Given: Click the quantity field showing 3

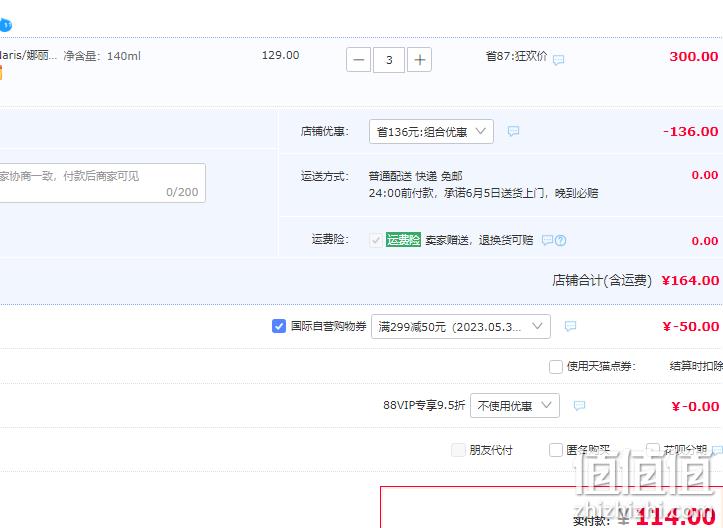Looking at the screenshot, I should tap(389, 60).
